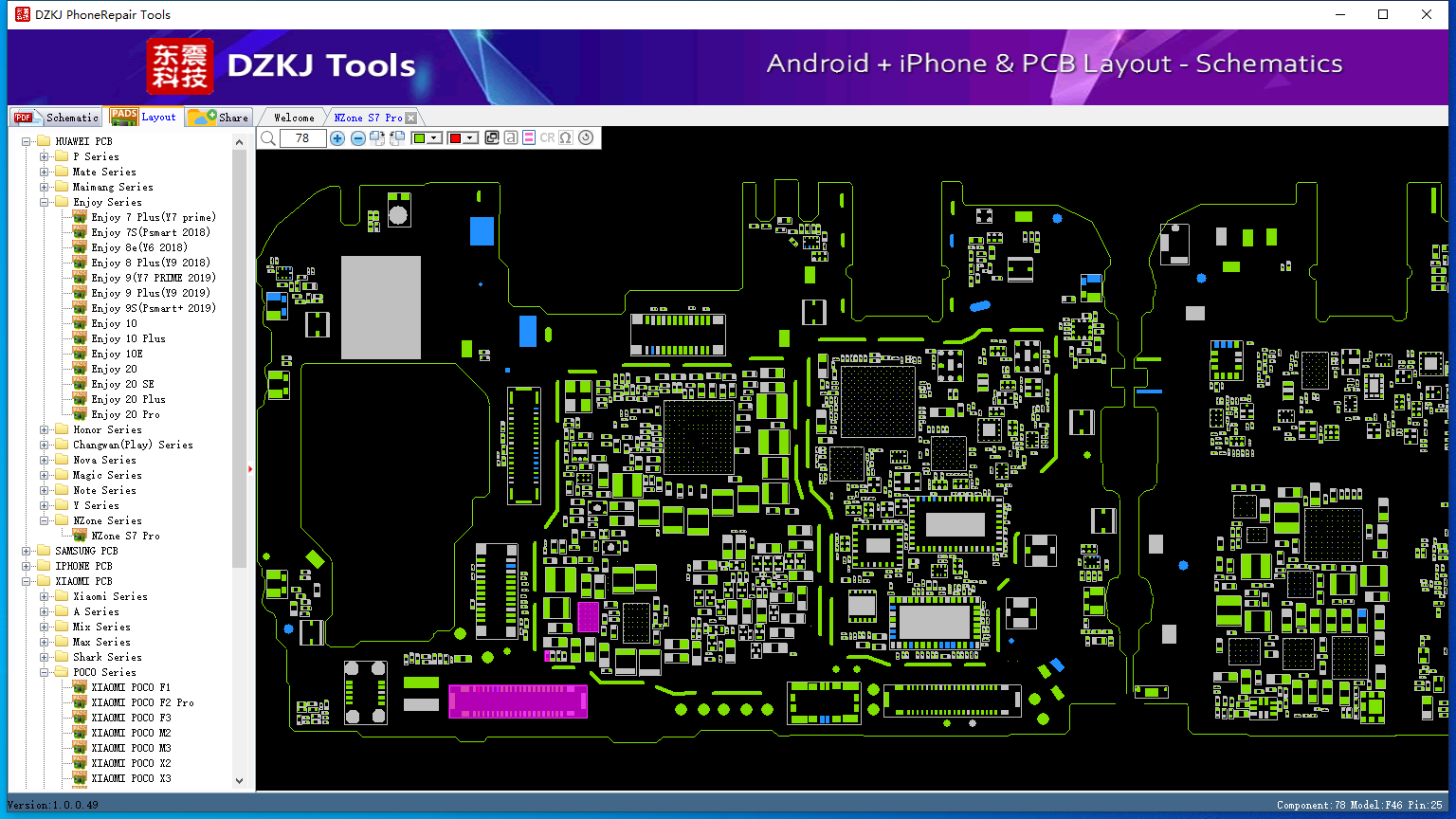Click the Enjoy 8 Plus(Y9 2018) PADS icon
Screen dimensions: 1456x819
pyautogui.click(x=80, y=263)
